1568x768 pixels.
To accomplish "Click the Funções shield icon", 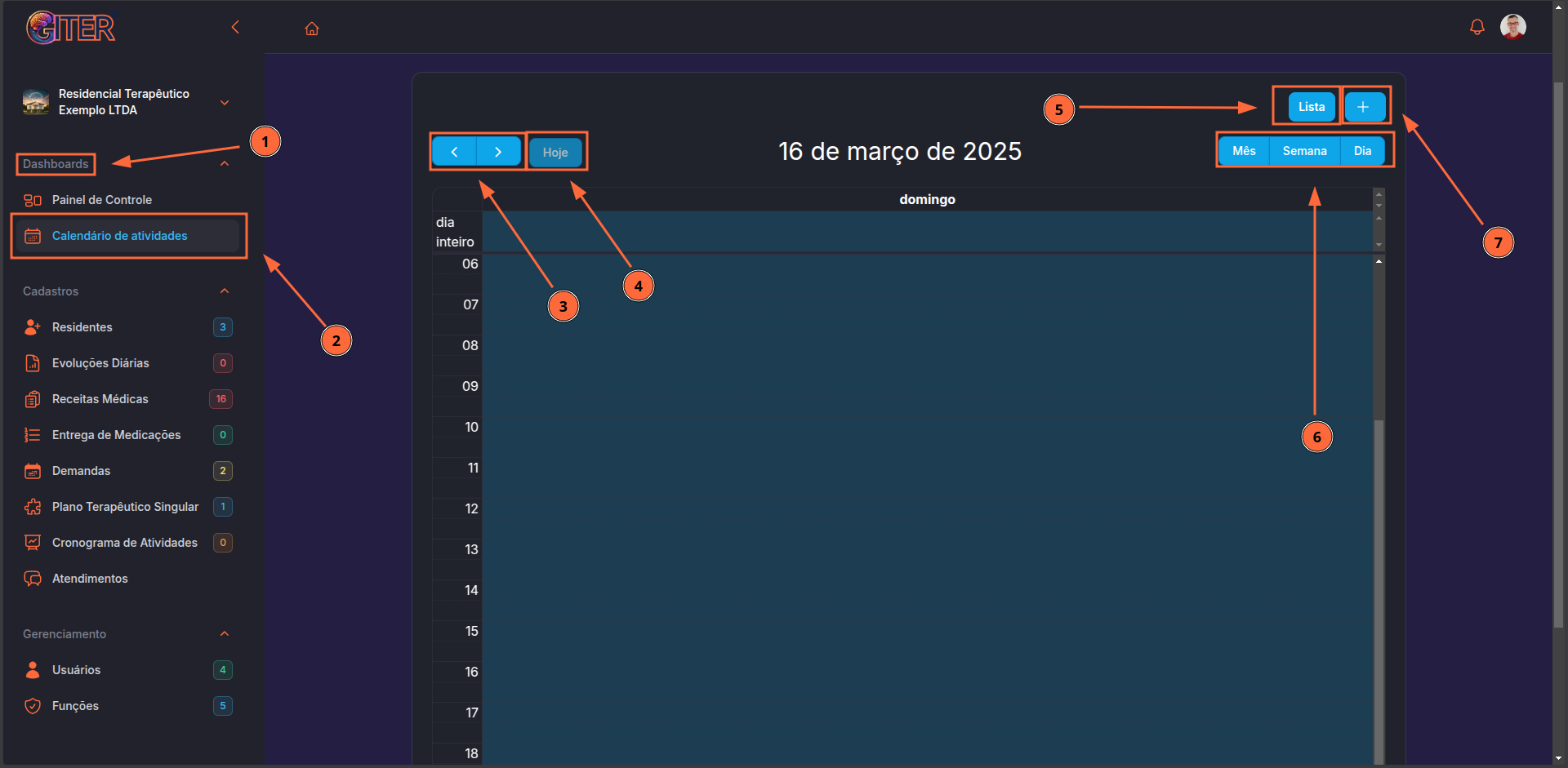I will pyautogui.click(x=33, y=706).
